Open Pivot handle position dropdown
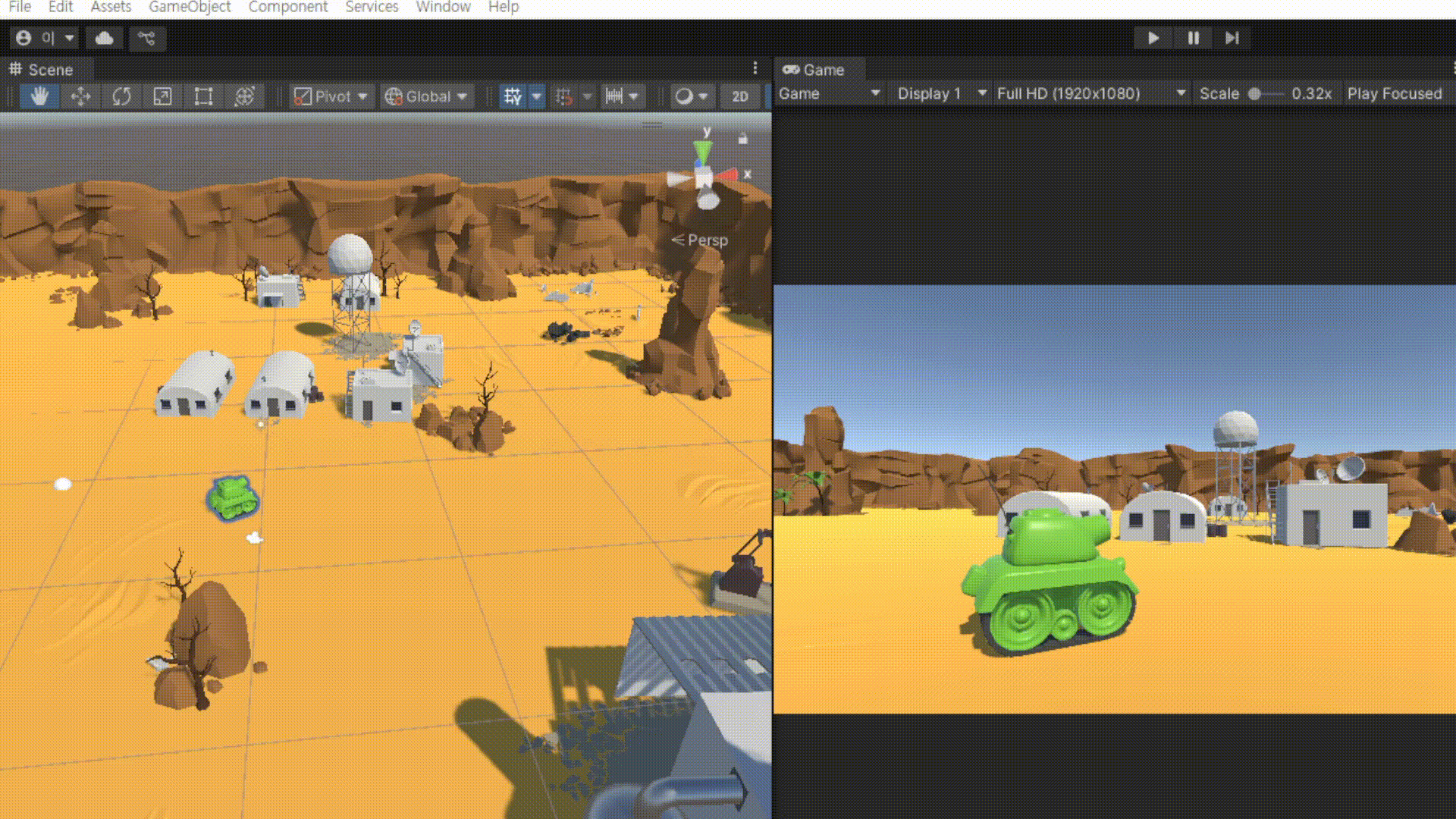1456x819 pixels. click(331, 96)
